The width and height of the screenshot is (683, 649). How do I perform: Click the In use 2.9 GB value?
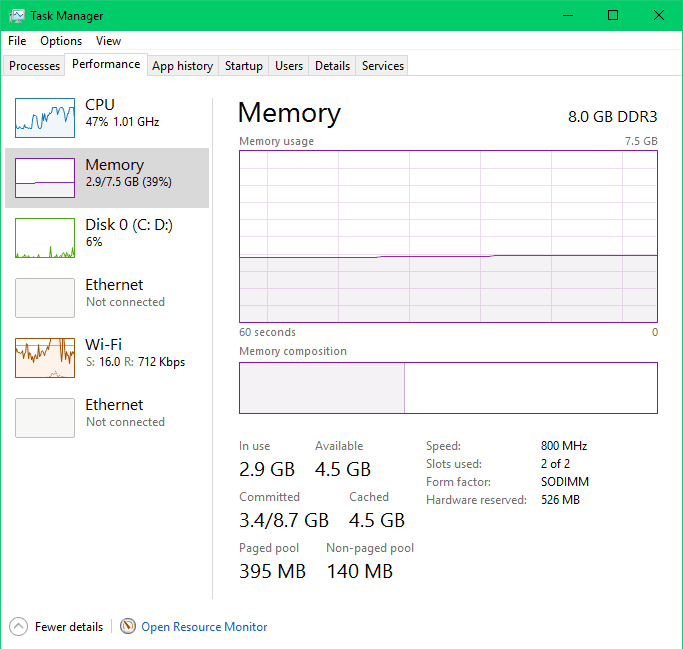point(267,469)
